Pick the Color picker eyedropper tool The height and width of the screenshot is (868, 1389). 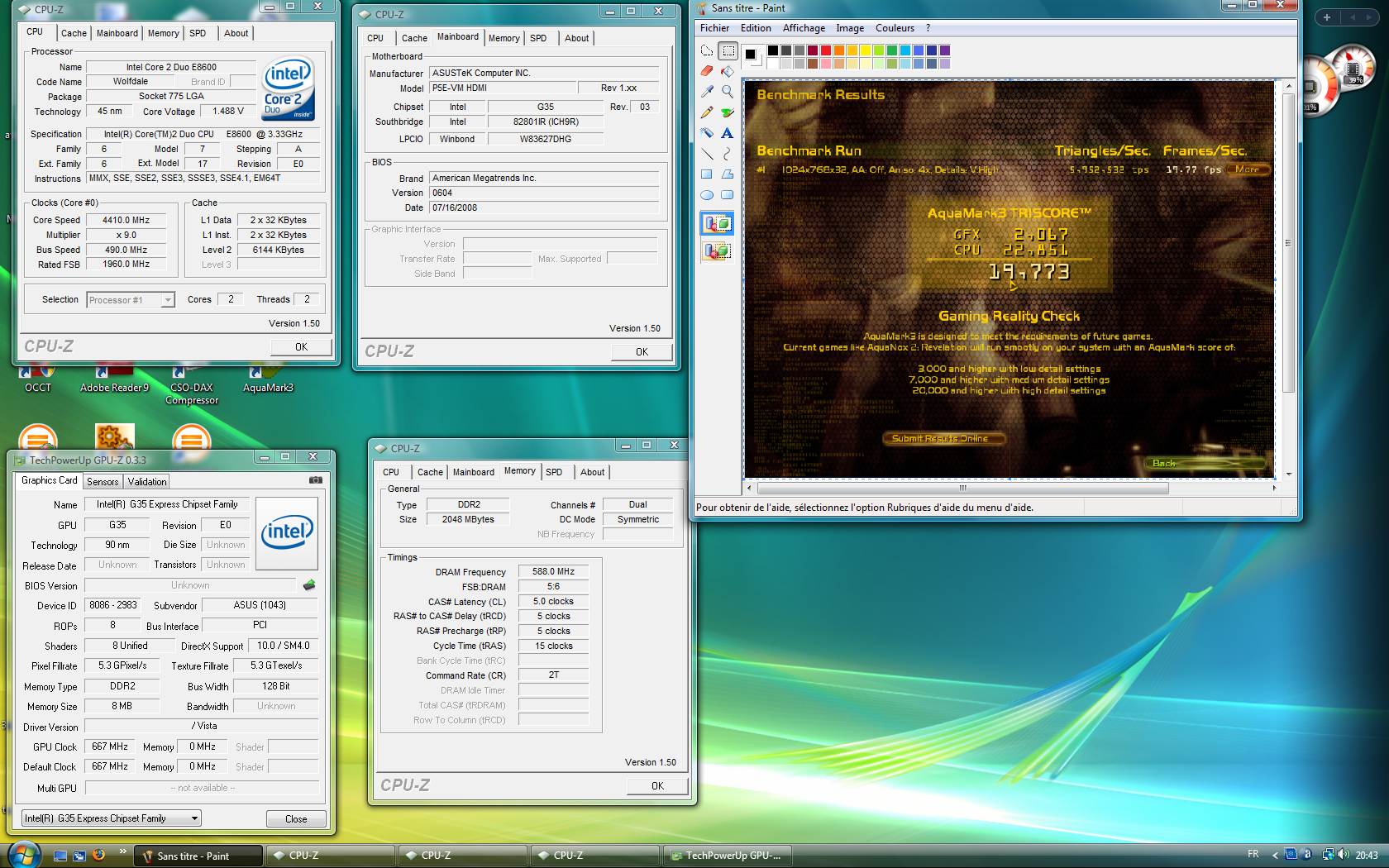(707, 92)
